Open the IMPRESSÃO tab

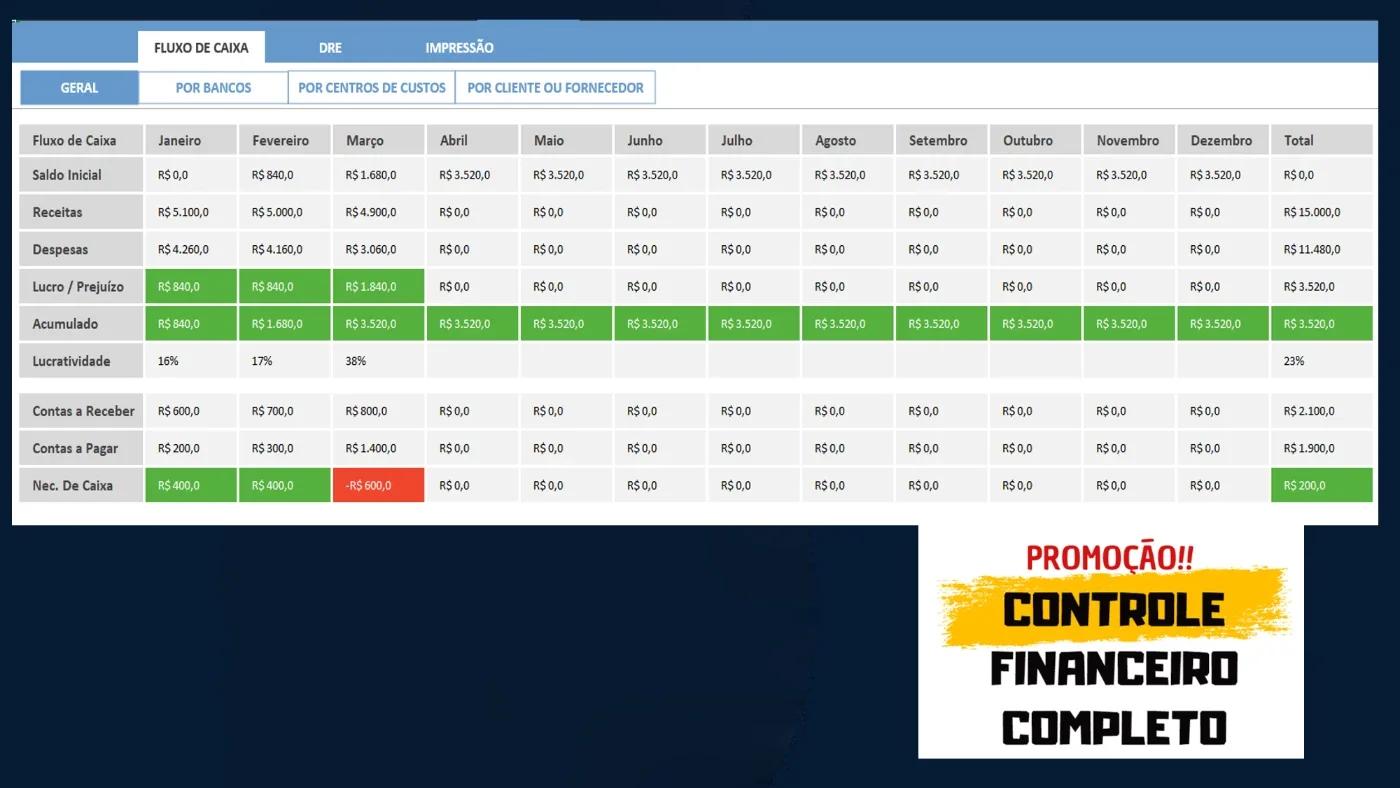[x=459, y=48]
